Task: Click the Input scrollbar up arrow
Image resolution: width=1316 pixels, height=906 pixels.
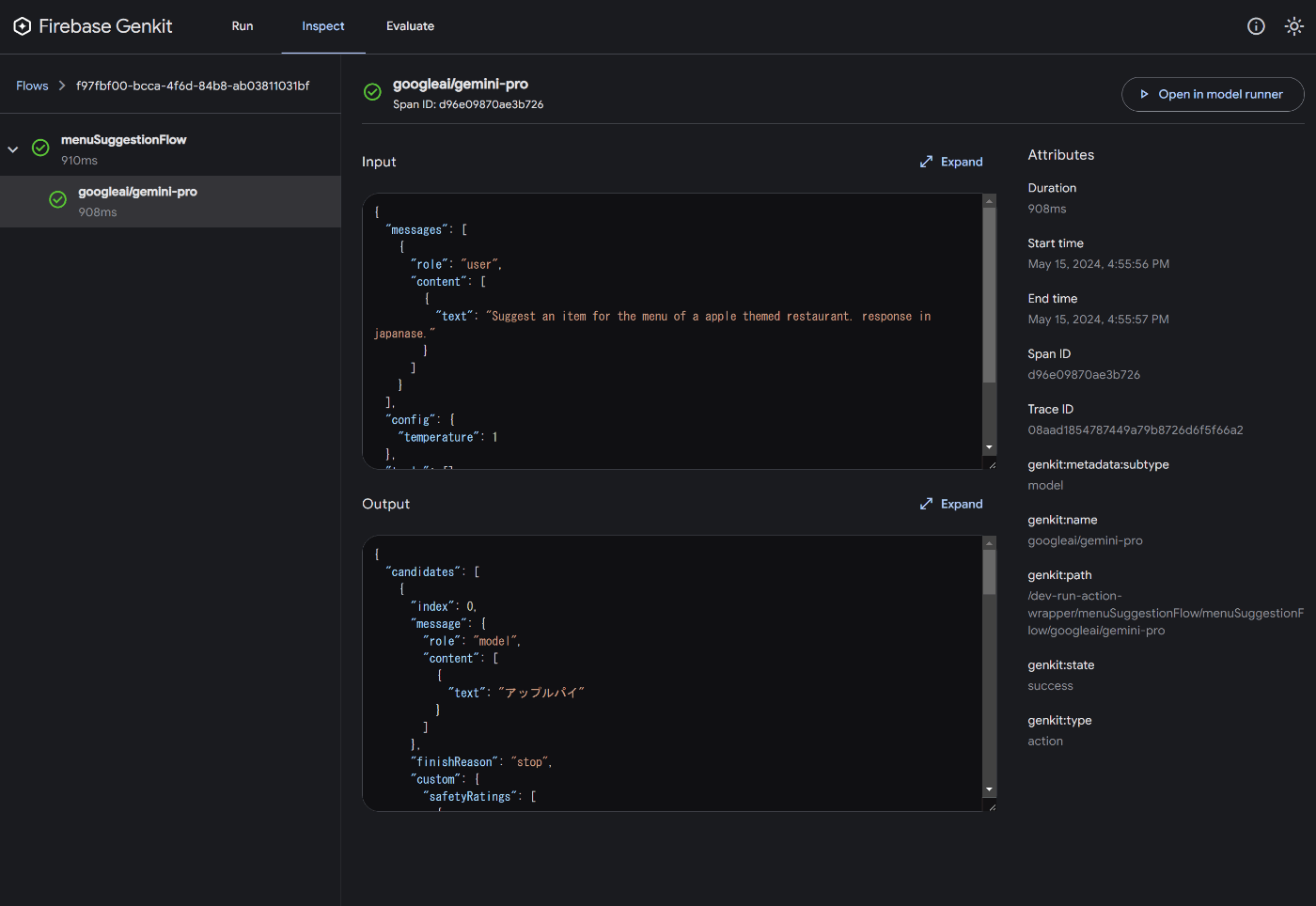Action: [x=989, y=200]
